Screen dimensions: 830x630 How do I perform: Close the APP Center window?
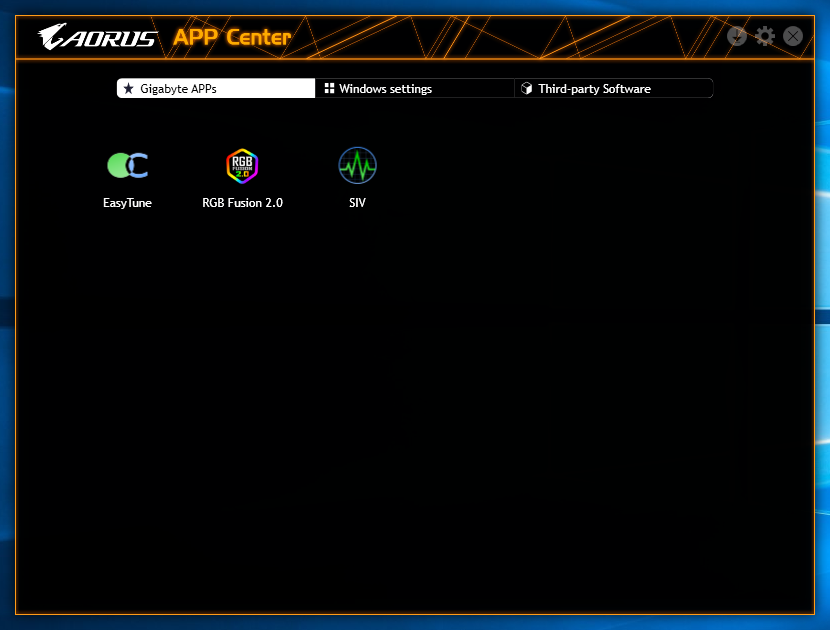pos(793,36)
